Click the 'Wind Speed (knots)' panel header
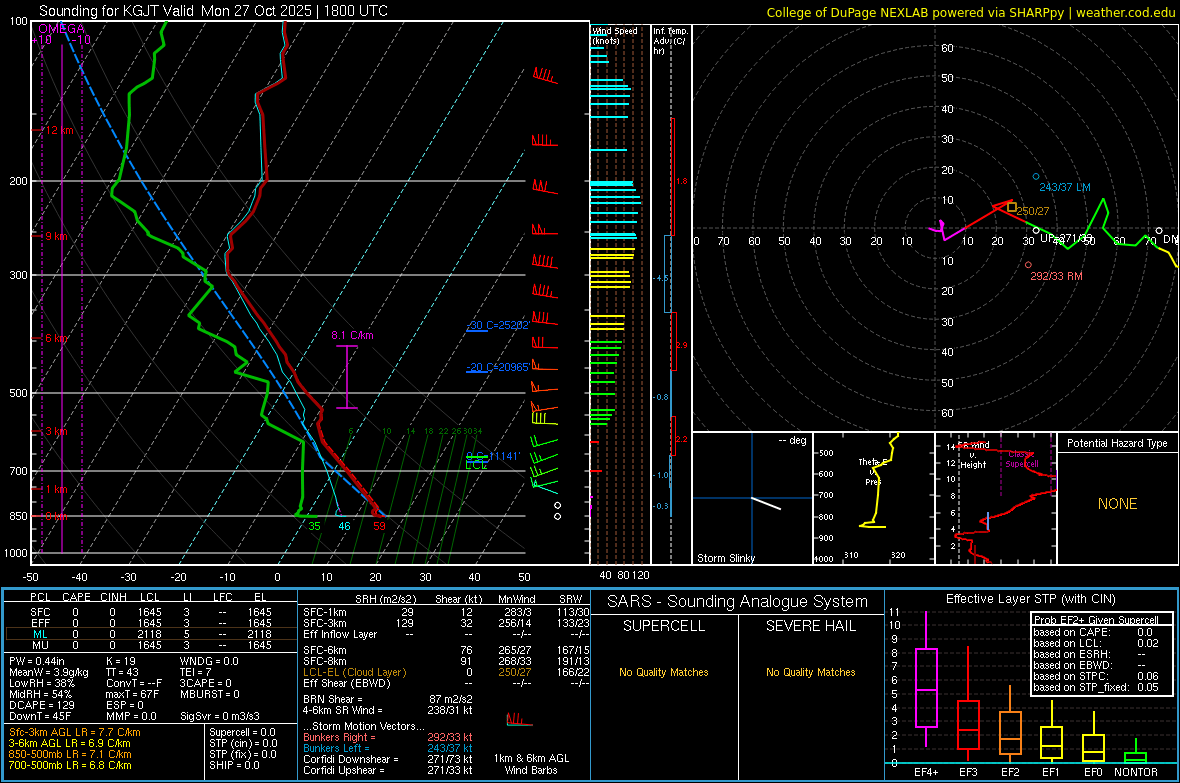 [x=615, y=35]
